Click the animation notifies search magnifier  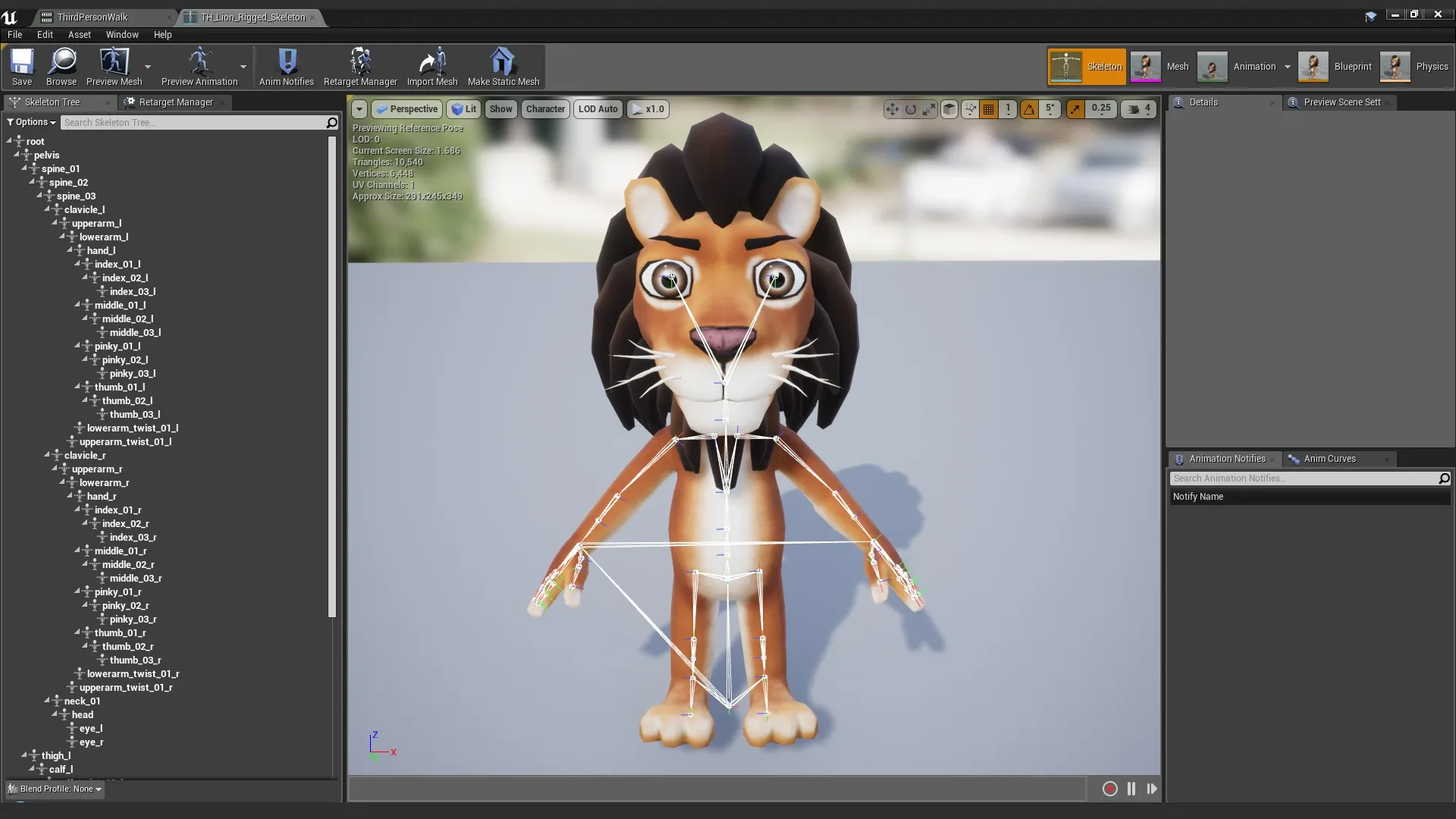1444,479
